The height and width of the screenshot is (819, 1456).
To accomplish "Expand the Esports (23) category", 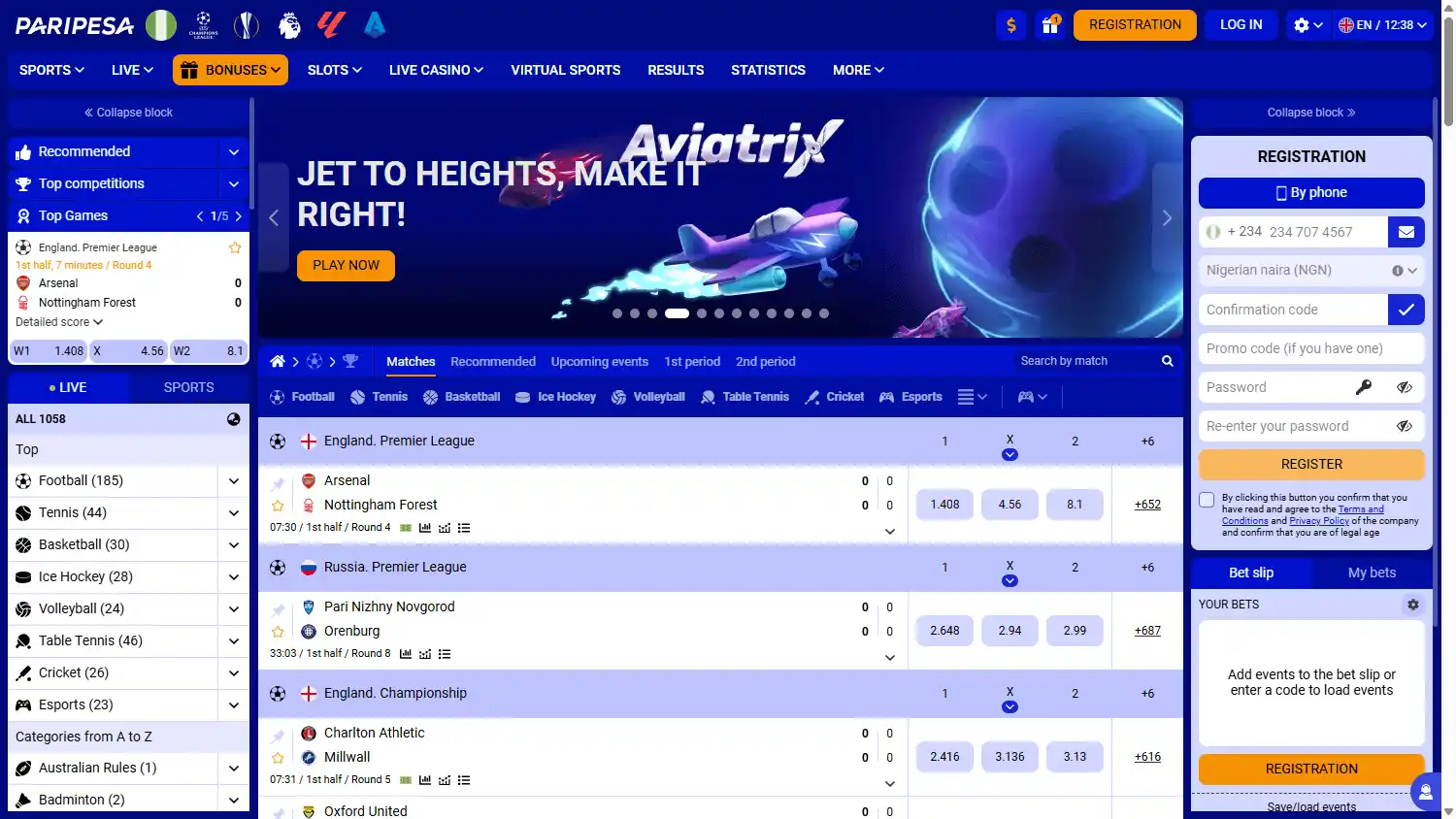I will point(234,704).
